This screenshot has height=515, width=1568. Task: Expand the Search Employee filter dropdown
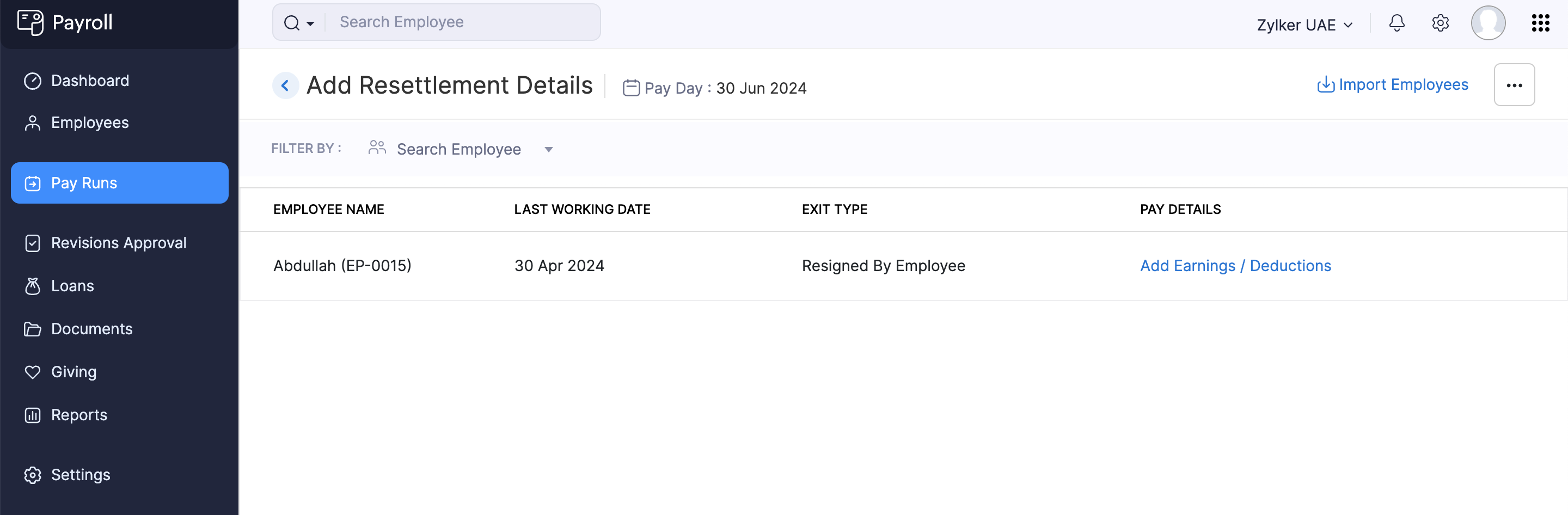click(548, 150)
